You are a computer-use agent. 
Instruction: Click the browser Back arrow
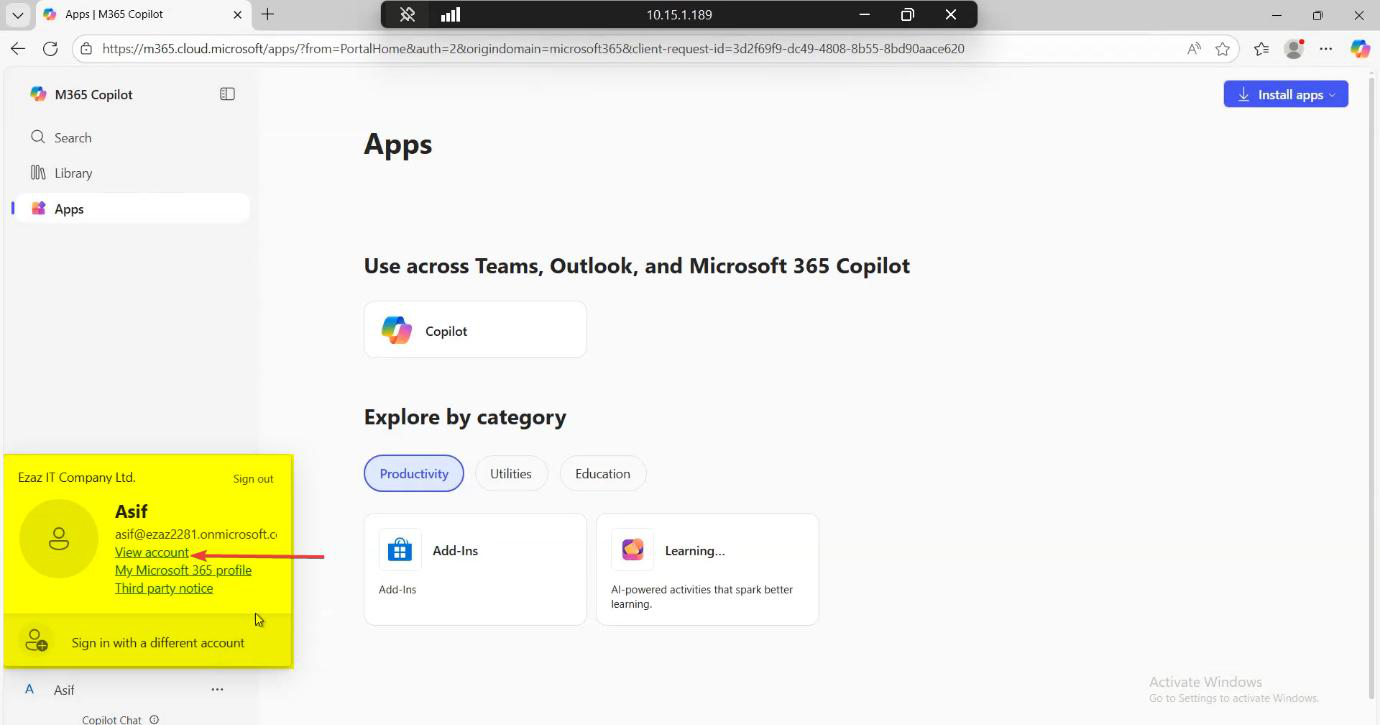(18, 48)
